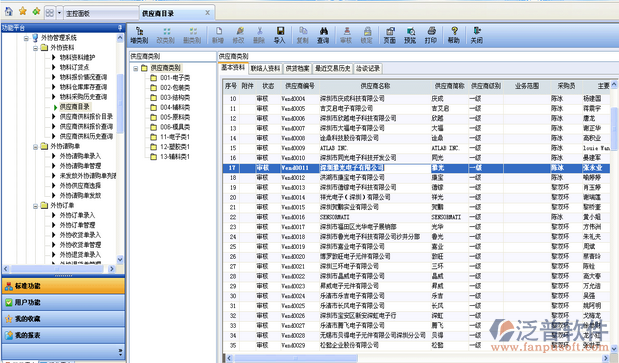The height and width of the screenshot is (363, 619).
Task: Open the 我的报表 panel button
Action: 63,335
